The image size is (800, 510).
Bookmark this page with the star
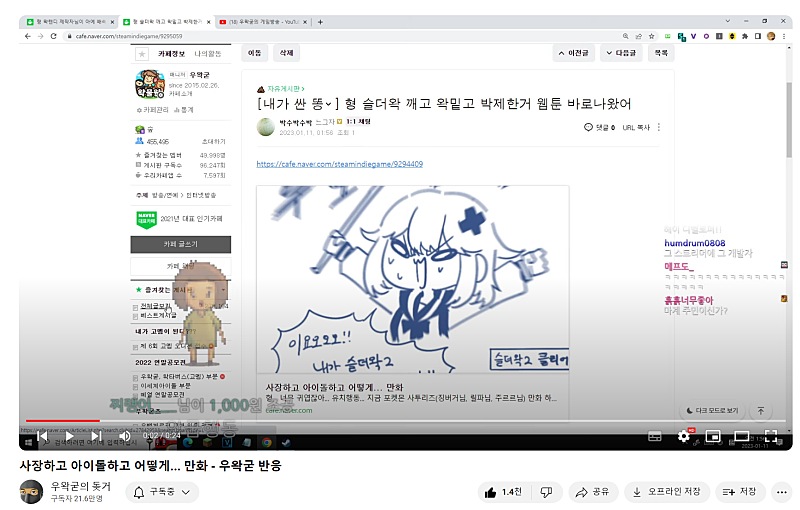pyautogui.click(x=652, y=36)
